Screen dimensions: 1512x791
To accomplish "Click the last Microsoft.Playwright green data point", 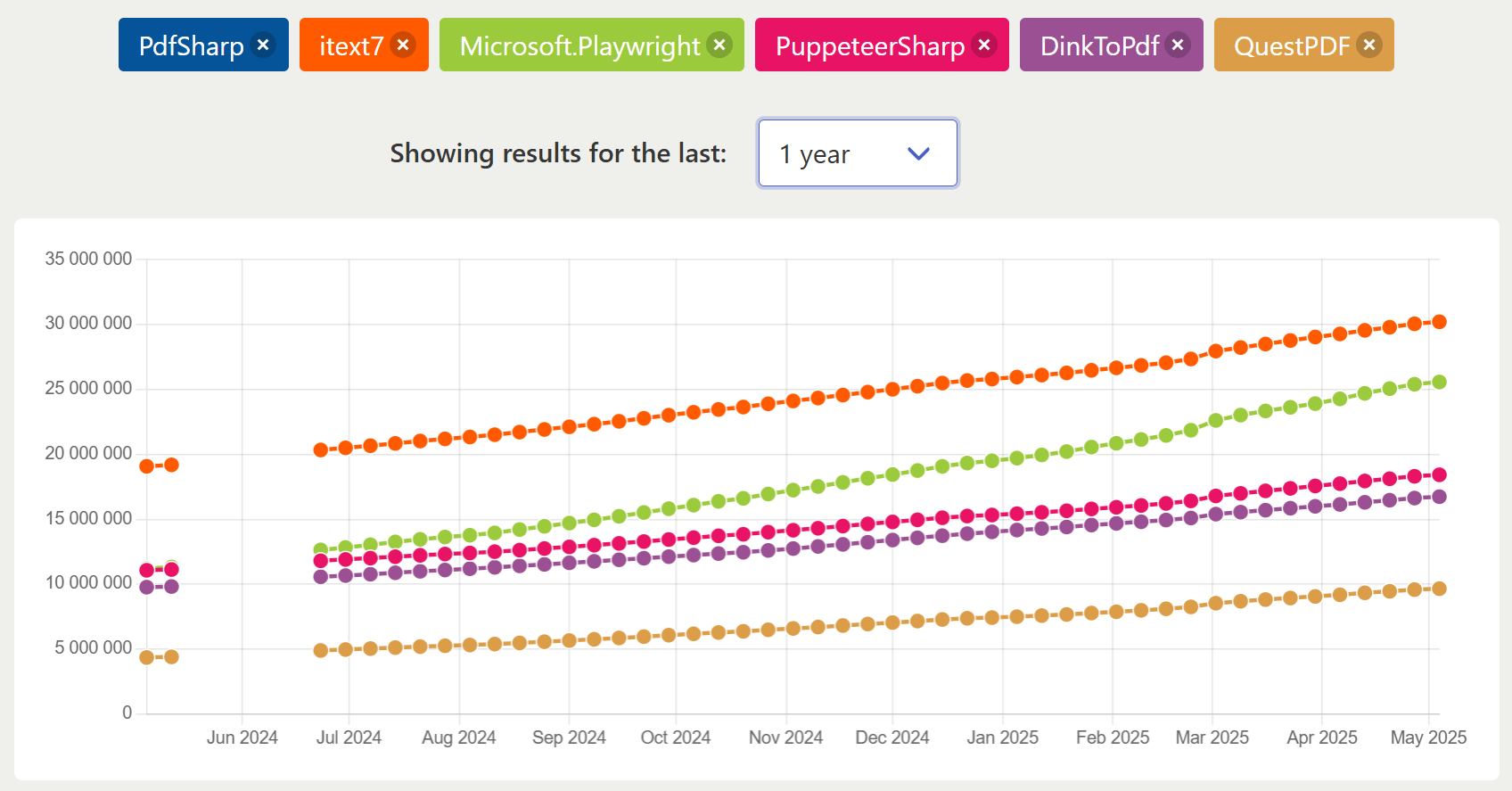I will click(x=1439, y=382).
